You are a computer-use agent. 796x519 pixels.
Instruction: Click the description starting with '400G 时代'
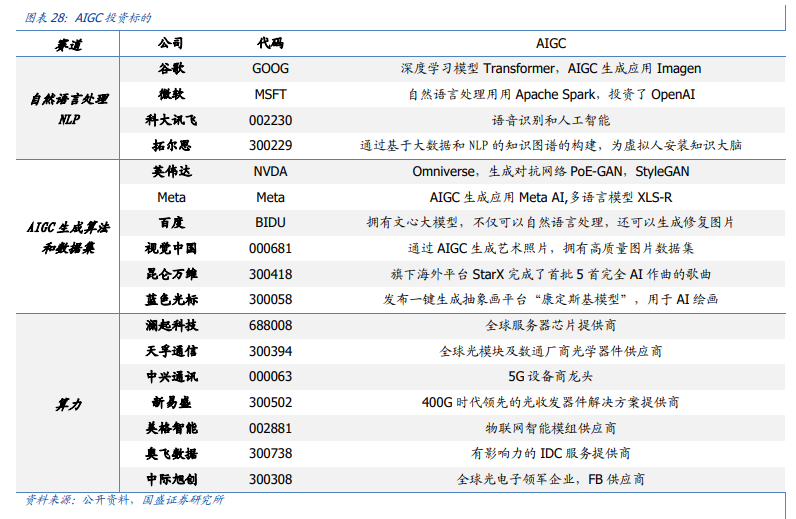click(551, 403)
